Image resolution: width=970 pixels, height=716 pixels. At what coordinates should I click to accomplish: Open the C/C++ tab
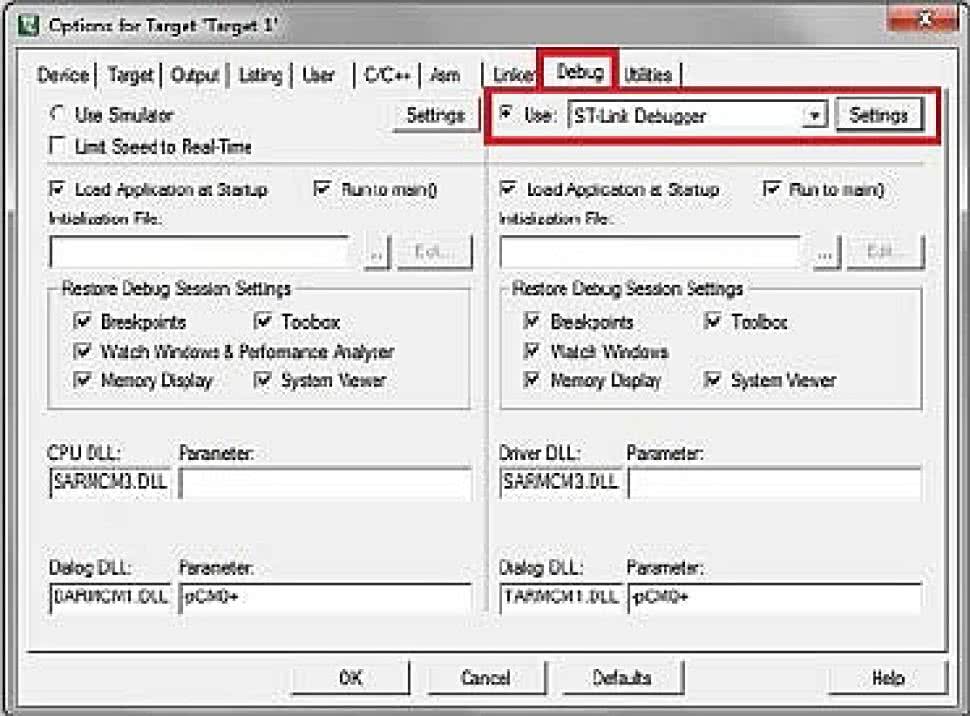tap(387, 75)
